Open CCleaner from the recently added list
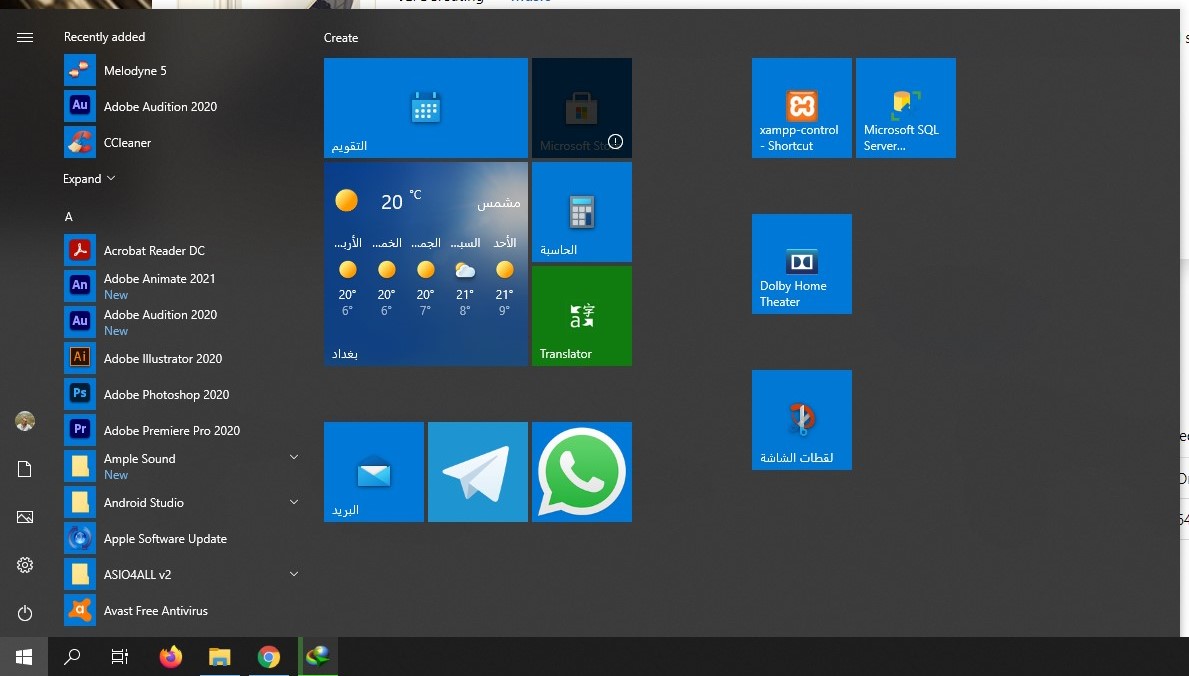1189x676 pixels. (x=182, y=142)
